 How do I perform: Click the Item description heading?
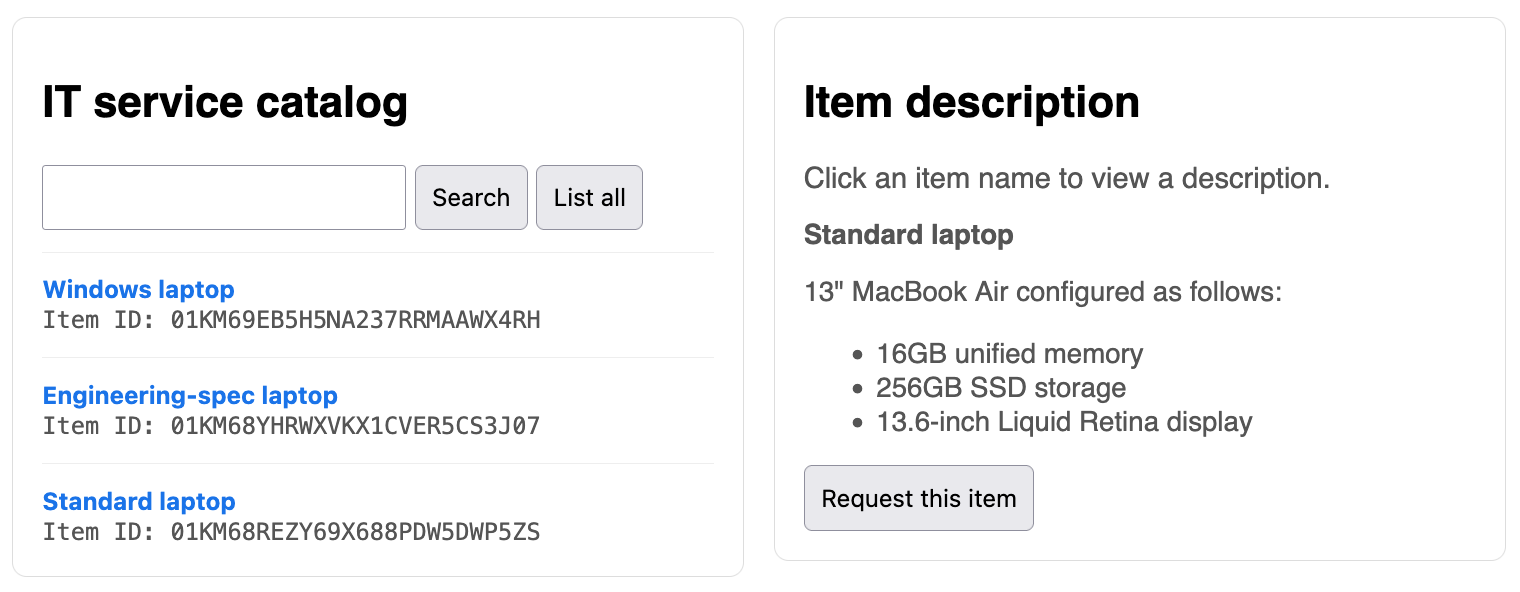pyautogui.click(x=971, y=103)
